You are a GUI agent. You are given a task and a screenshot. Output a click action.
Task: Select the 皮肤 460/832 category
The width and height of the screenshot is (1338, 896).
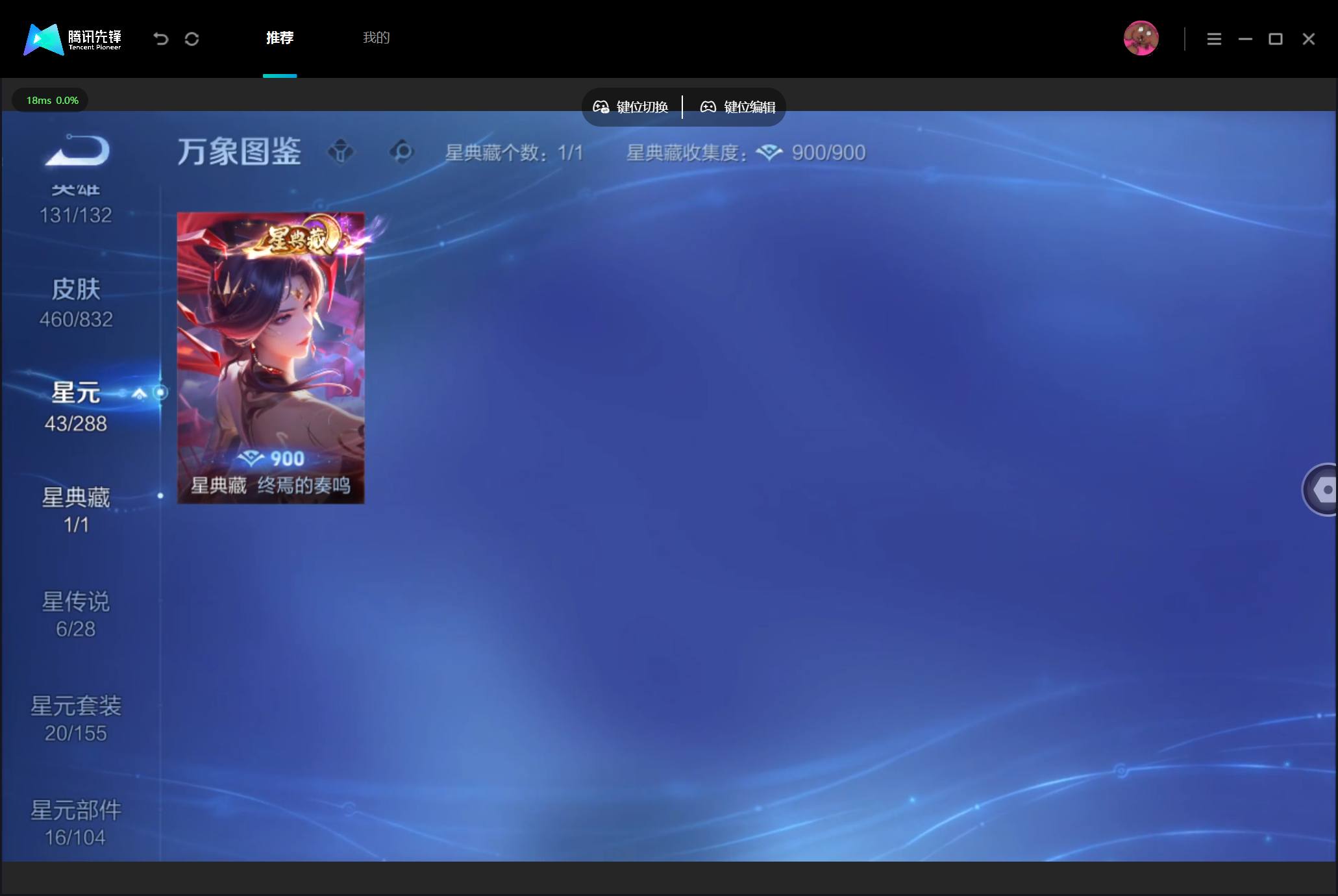coord(76,303)
